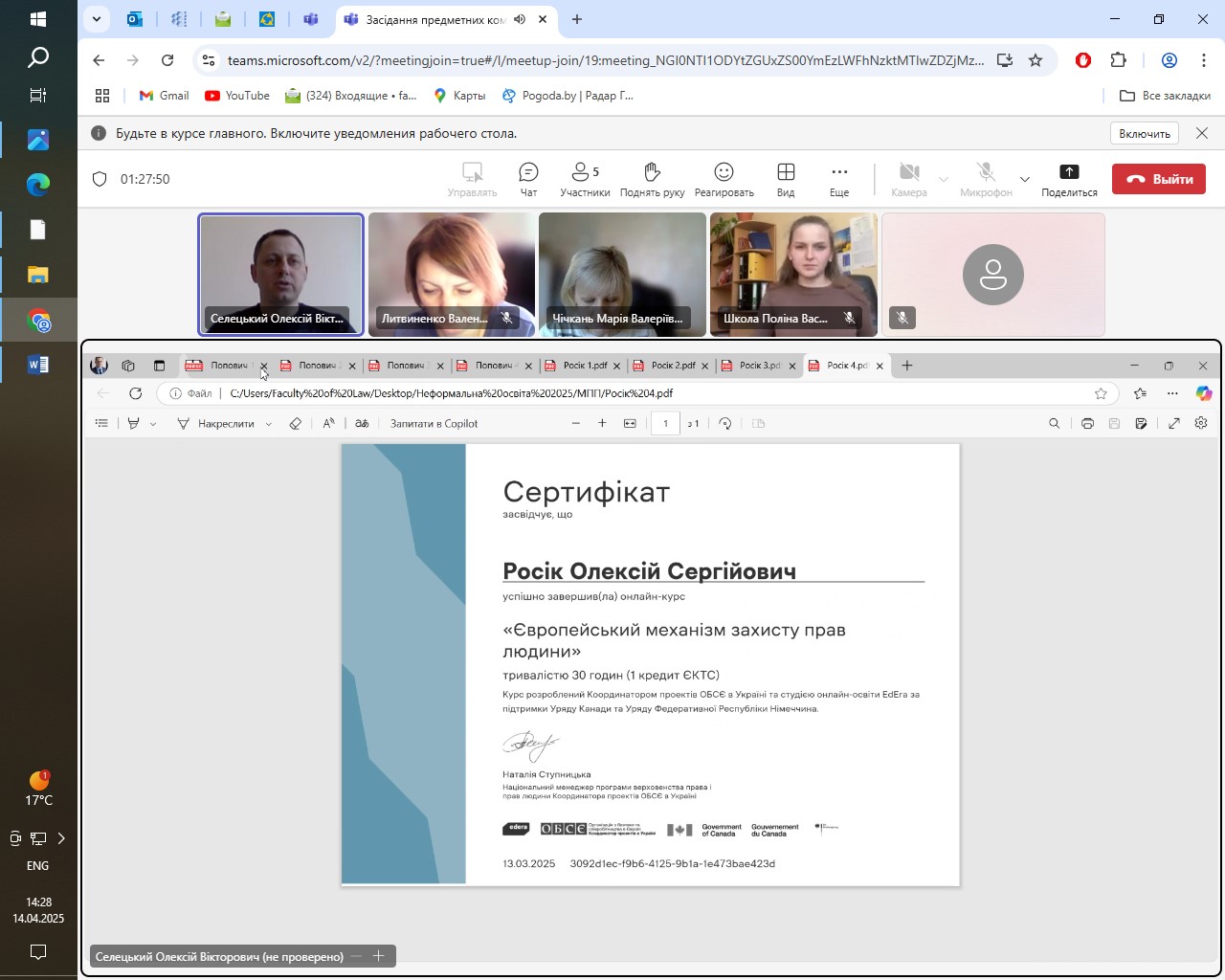The width and height of the screenshot is (1225, 980).
Task: Click the Chrome address bar URL
Action: (605, 60)
